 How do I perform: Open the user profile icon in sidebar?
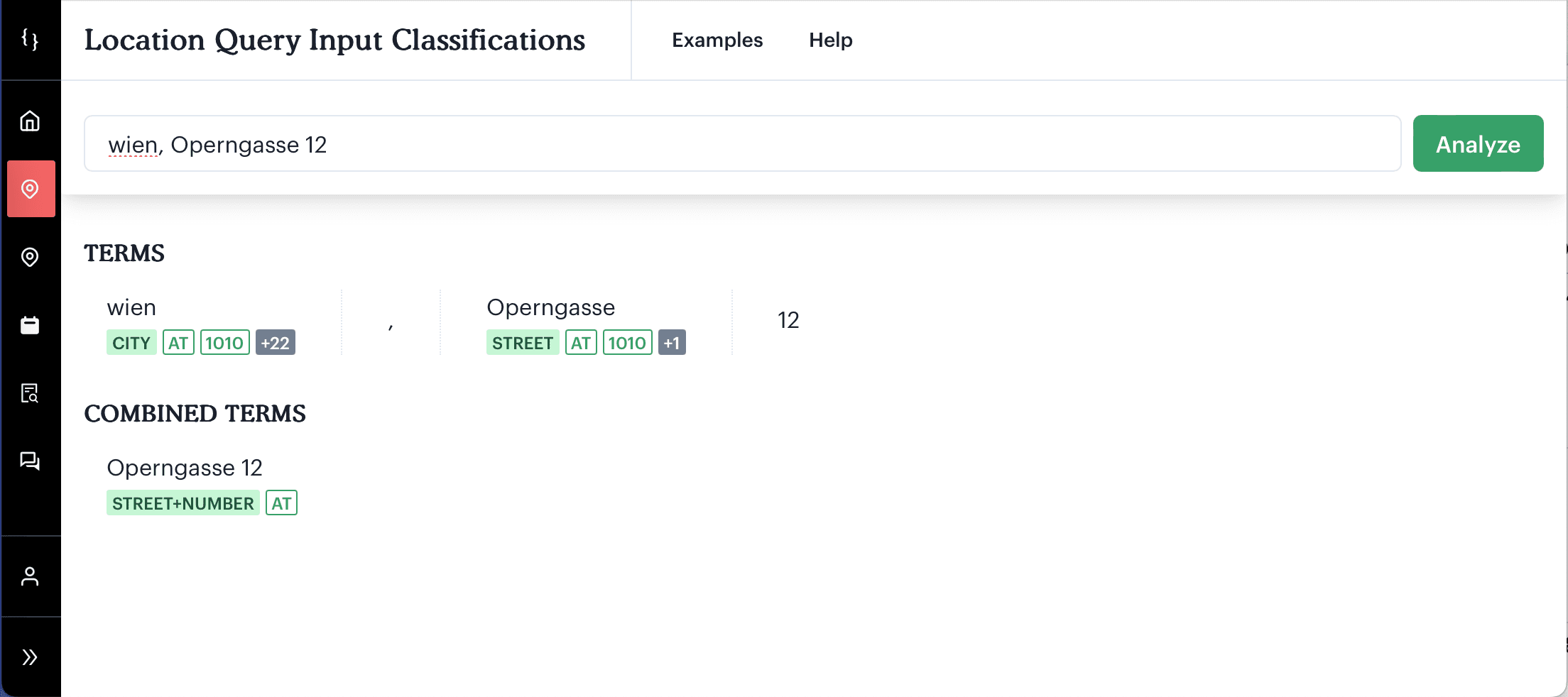coord(30,576)
